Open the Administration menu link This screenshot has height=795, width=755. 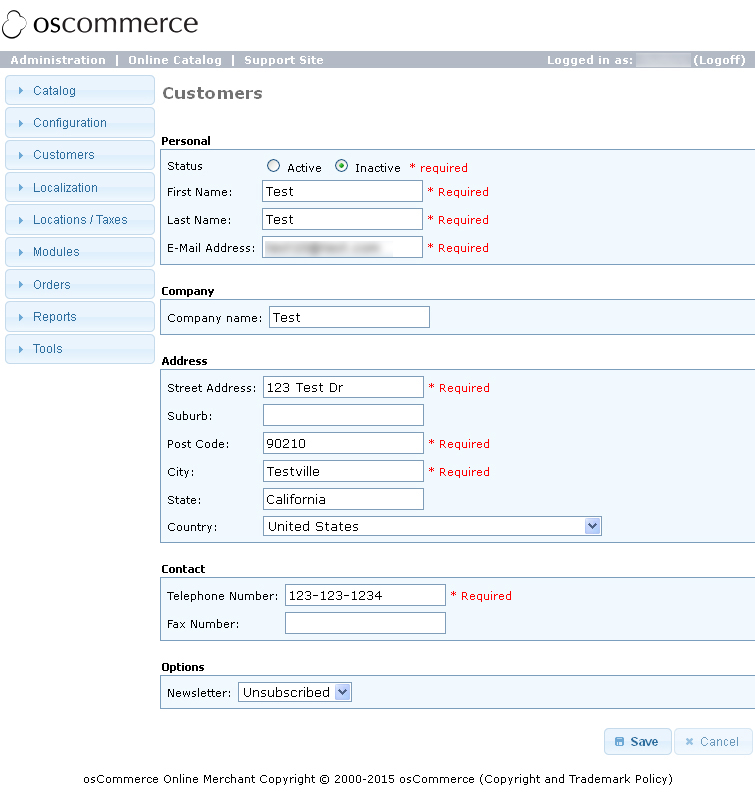pos(58,60)
